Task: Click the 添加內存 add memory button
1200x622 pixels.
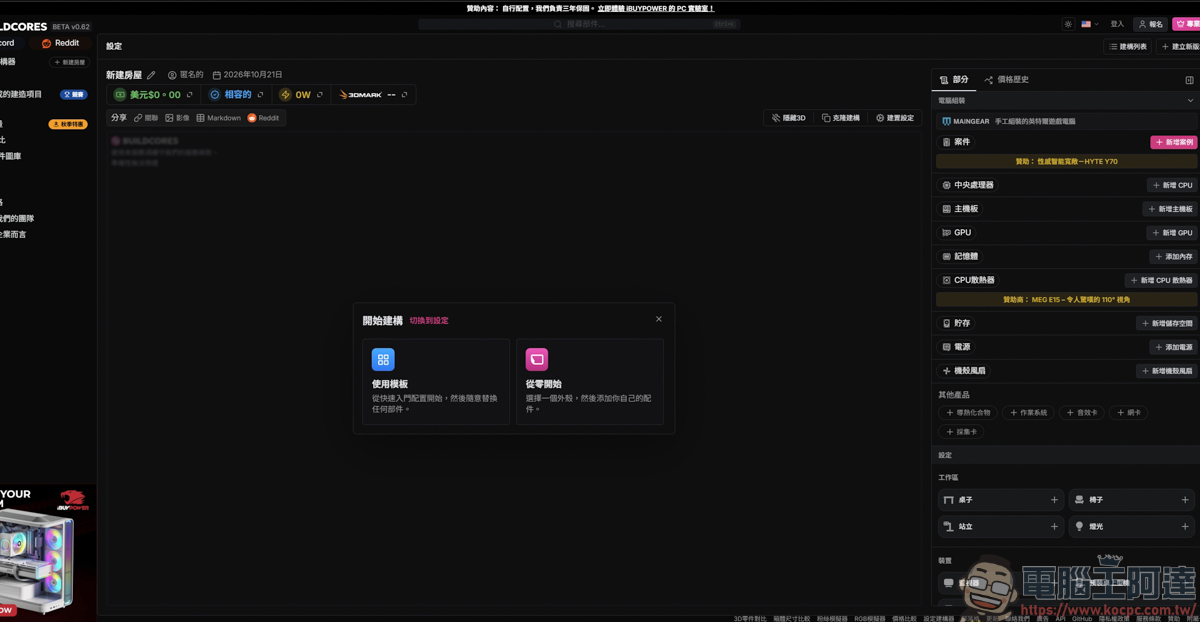Action: click(x=1174, y=257)
